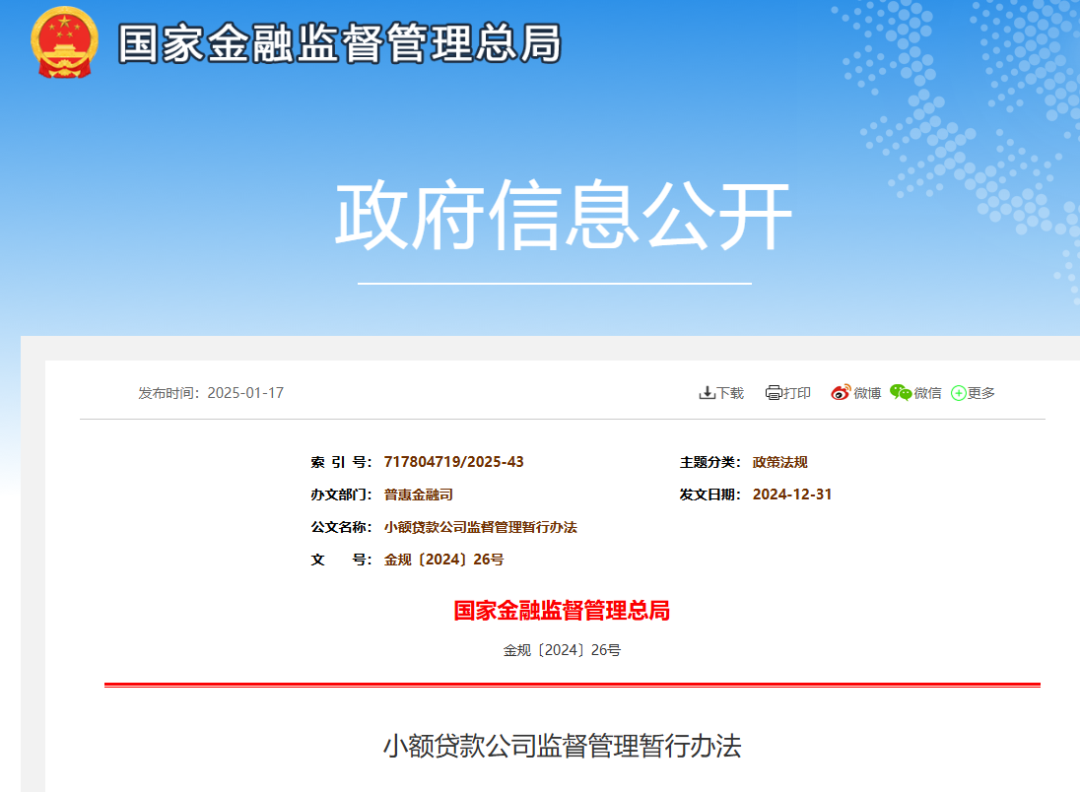Click the 文号 field label
The width and height of the screenshot is (1080, 792).
341,559
